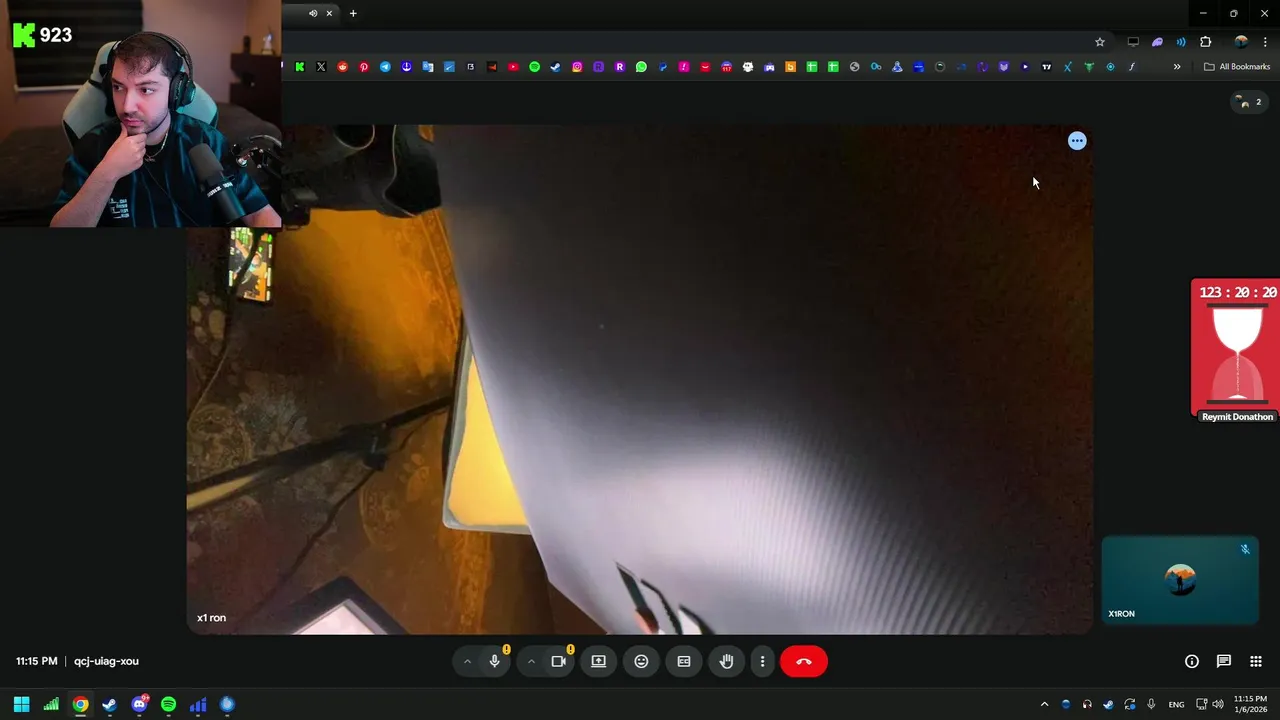This screenshot has width=1280, height=720.
Task: Open the X (Twitter) bookmark
Action: pyautogui.click(x=321, y=67)
